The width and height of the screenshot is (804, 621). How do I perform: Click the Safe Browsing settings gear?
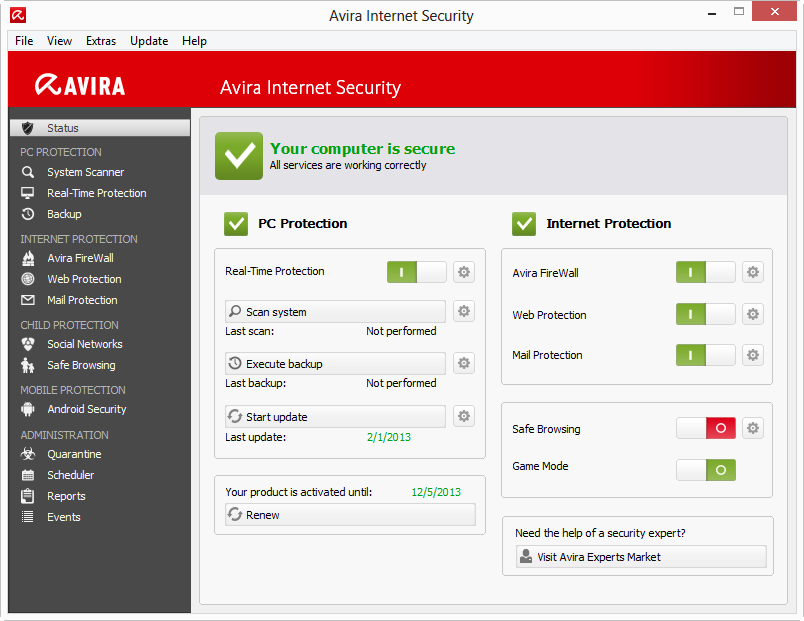(753, 429)
